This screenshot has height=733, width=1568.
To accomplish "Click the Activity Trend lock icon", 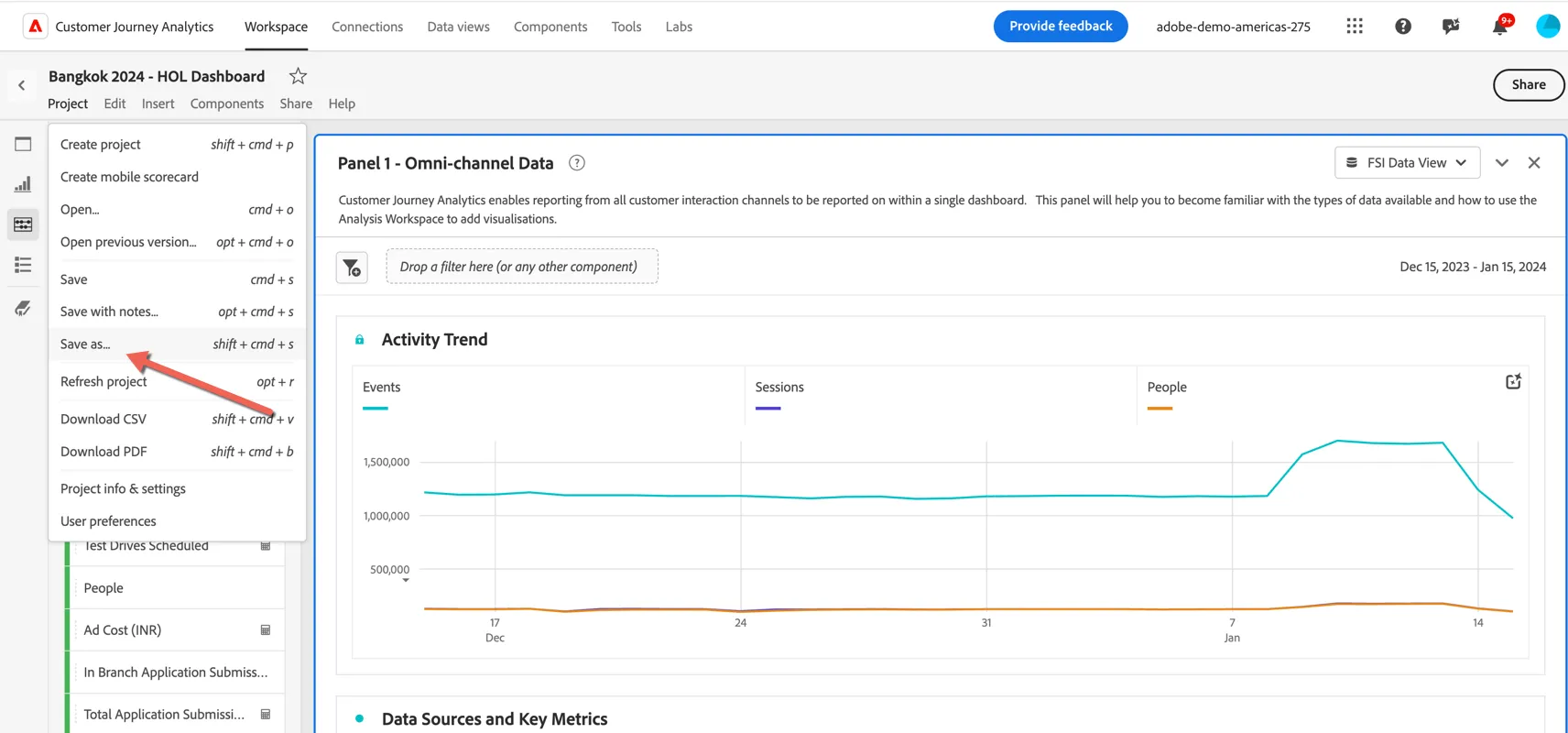I will [360, 340].
